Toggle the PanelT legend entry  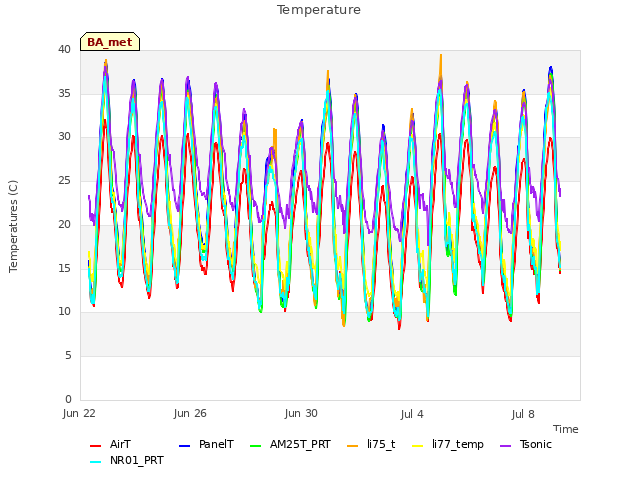(x=206, y=444)
